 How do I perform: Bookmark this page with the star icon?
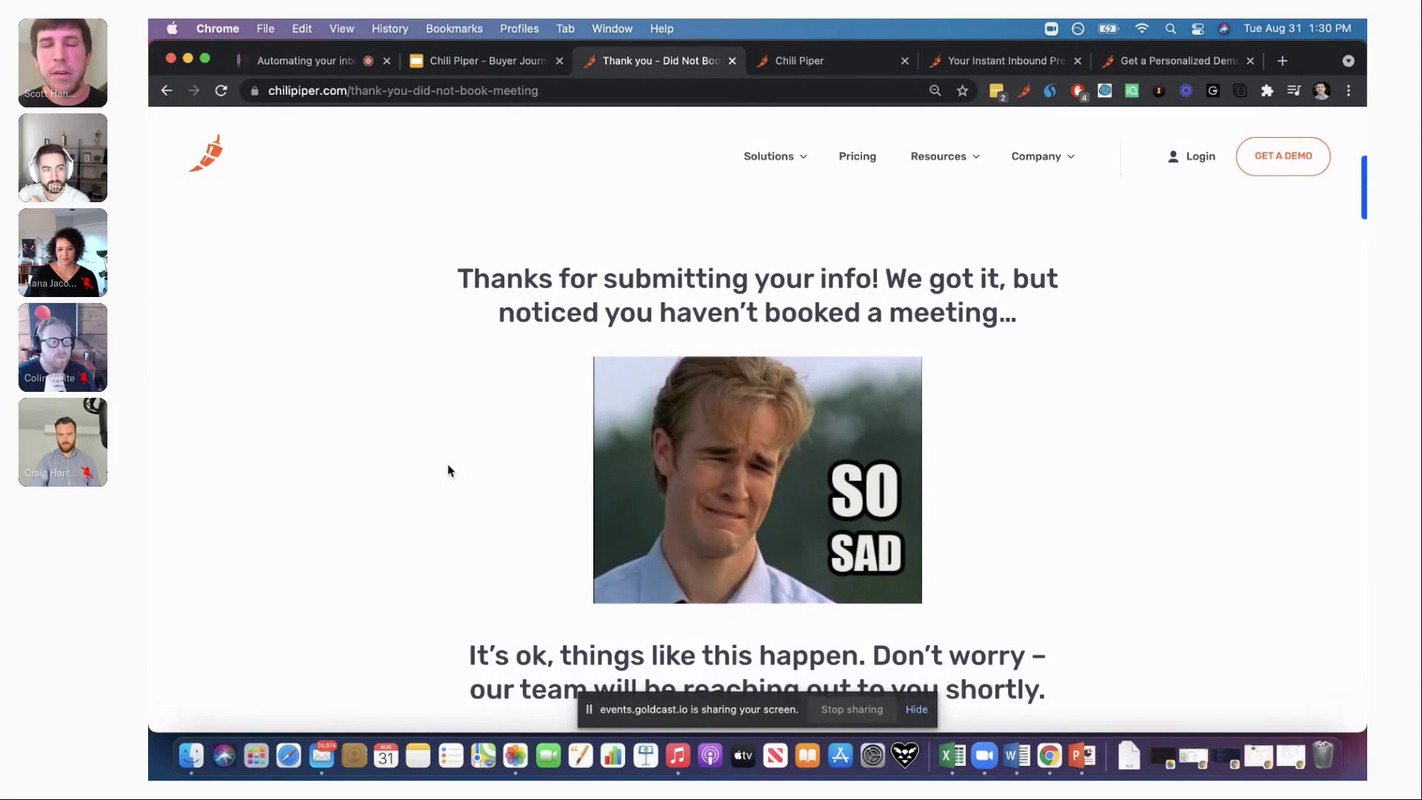click(962, 90)
